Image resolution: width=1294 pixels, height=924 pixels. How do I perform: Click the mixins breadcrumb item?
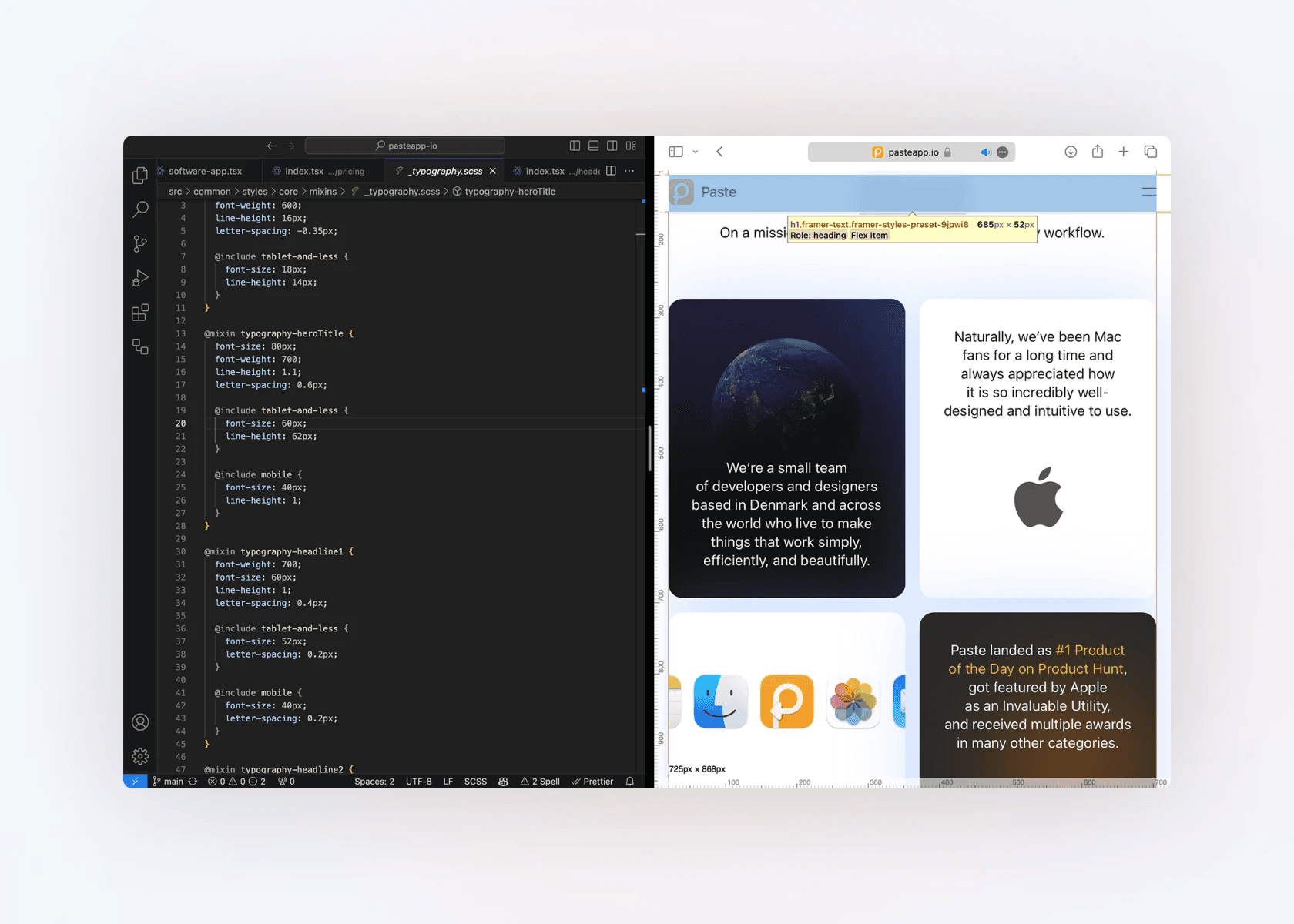(x=323, y=192)
